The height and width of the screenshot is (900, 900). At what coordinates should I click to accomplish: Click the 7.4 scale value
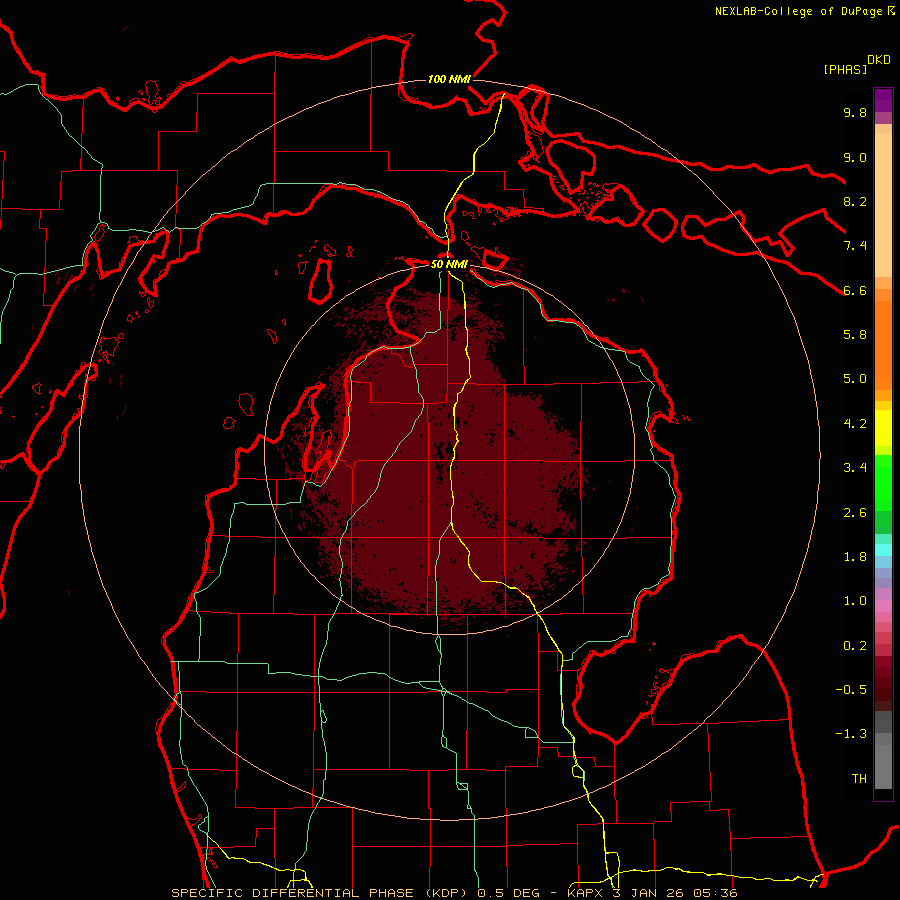855,246
